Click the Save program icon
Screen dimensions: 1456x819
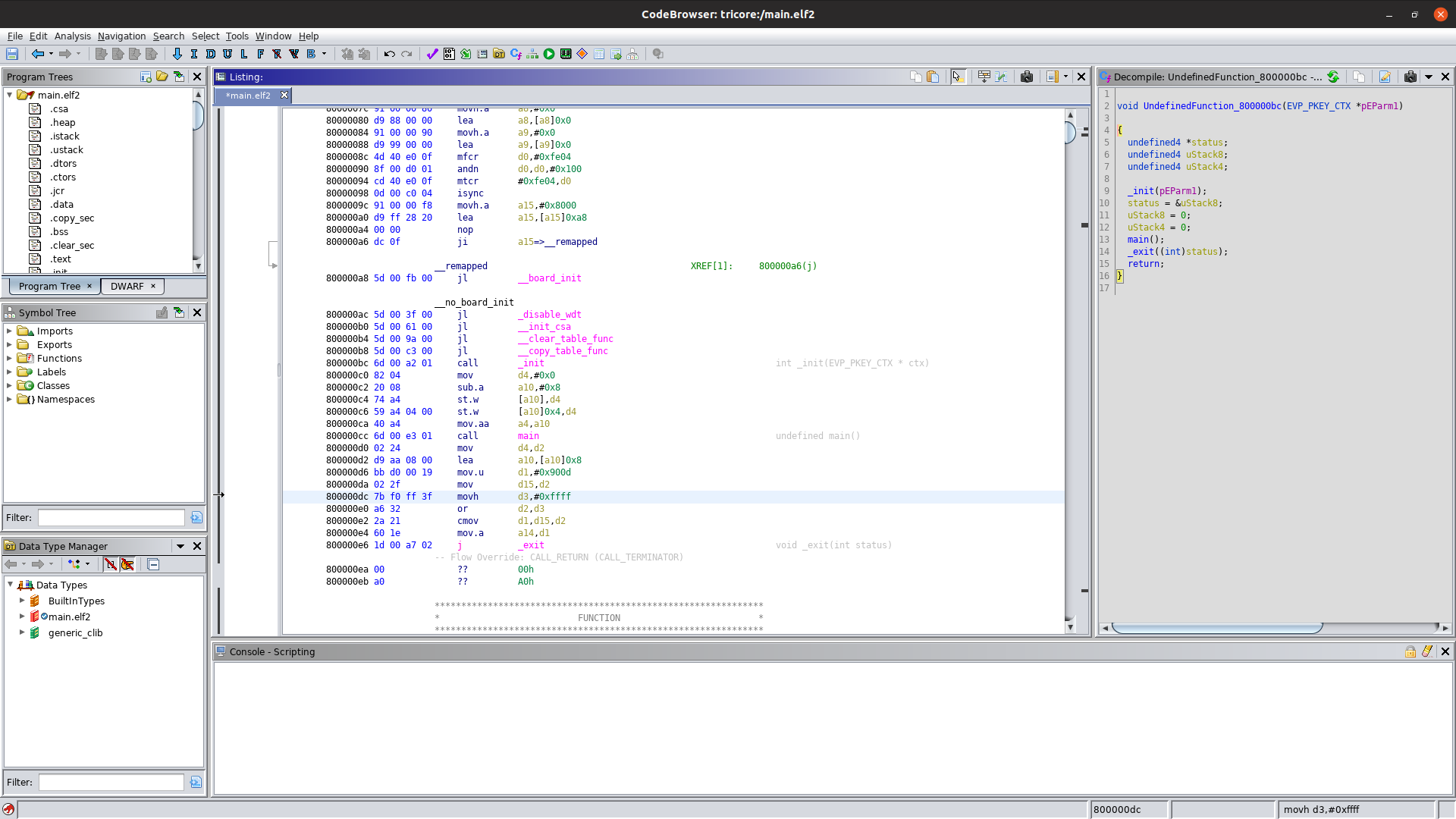12,54
